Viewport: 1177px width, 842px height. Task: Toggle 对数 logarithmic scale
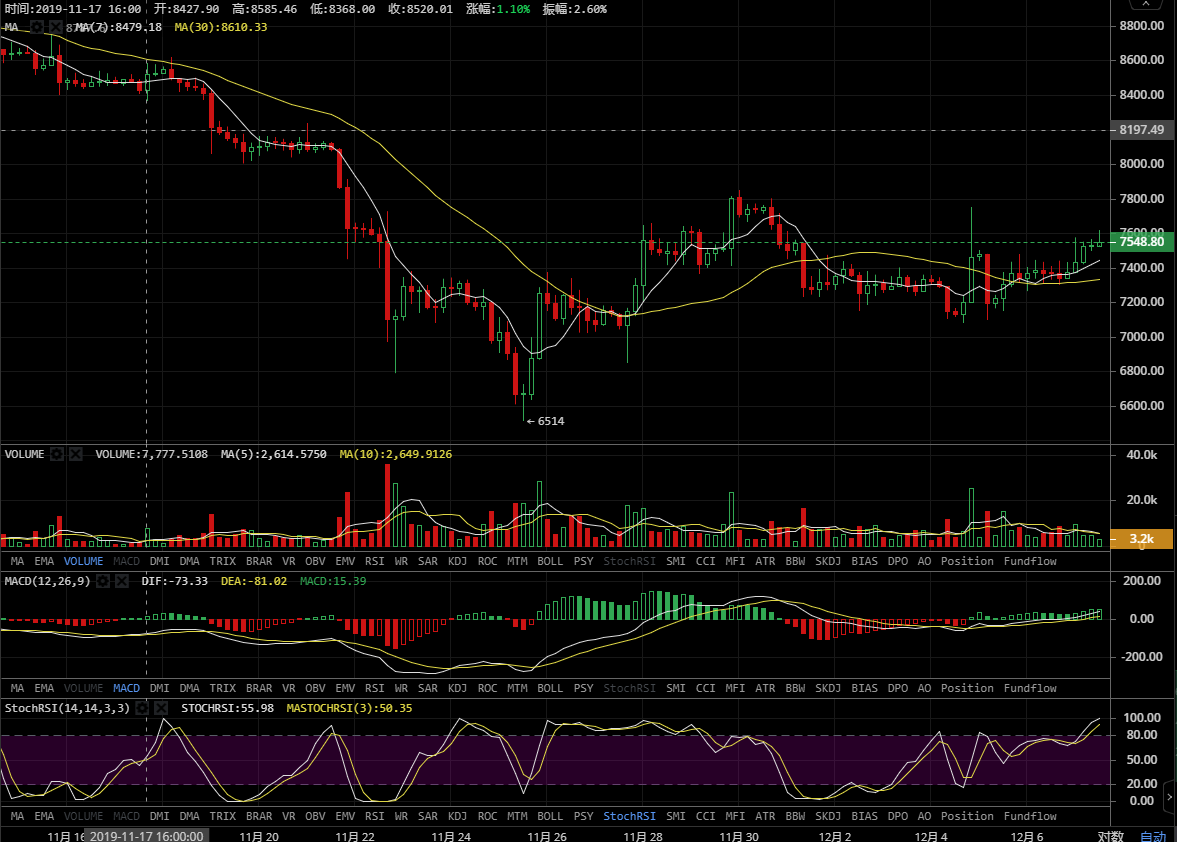pos(1110,836)
